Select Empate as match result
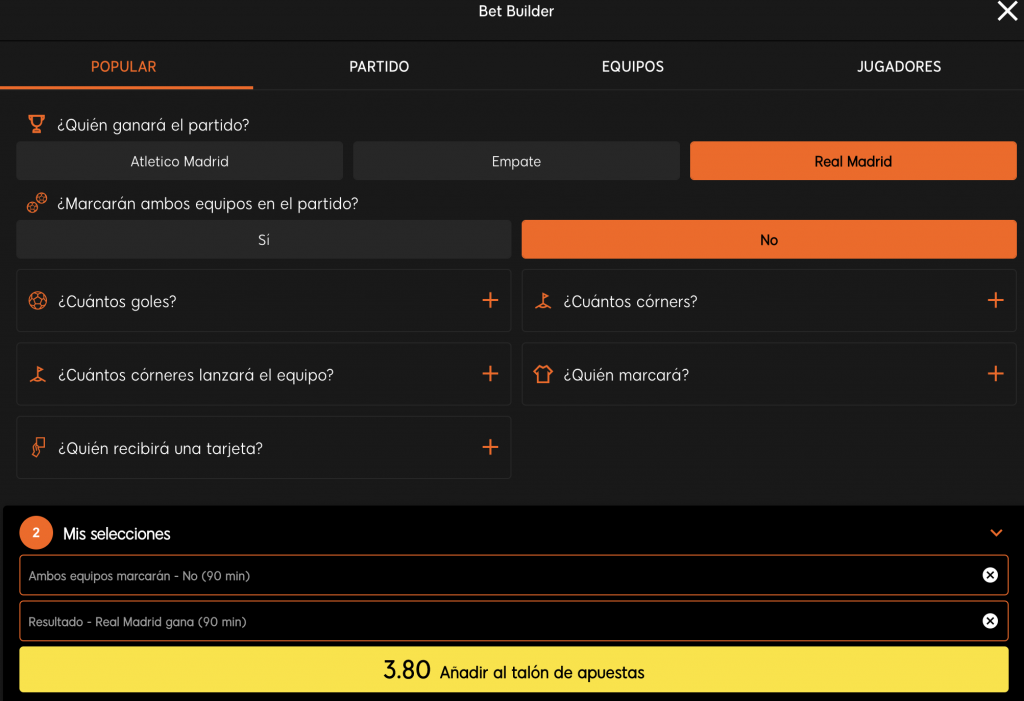The width and height of the screenshot is (1024, 701). coord(516,161)
